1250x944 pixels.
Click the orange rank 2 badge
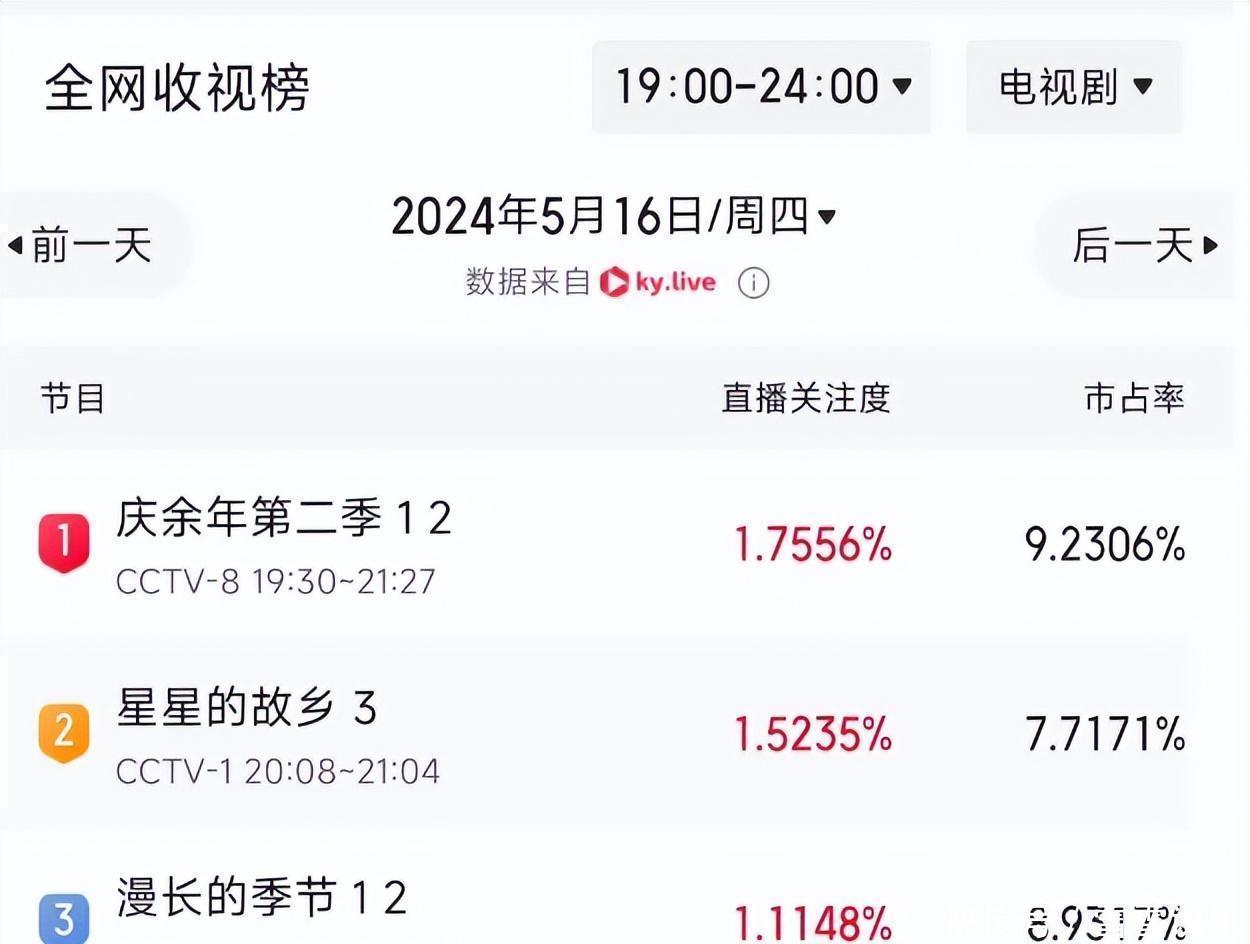[x=64, y=732]
